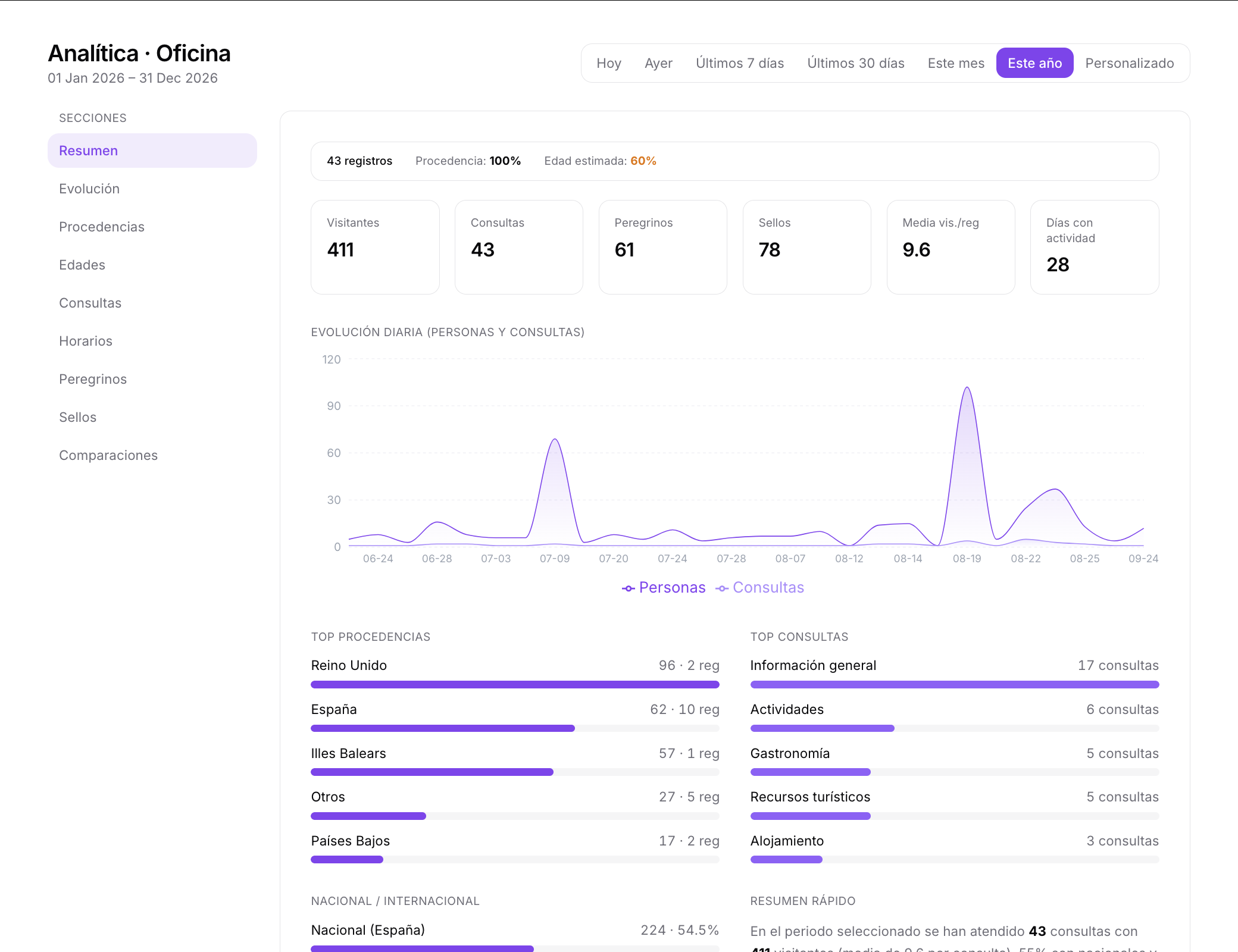Open the Peregrinos sidebar section
Screen dimensions: 1238x952
(152, 379)
